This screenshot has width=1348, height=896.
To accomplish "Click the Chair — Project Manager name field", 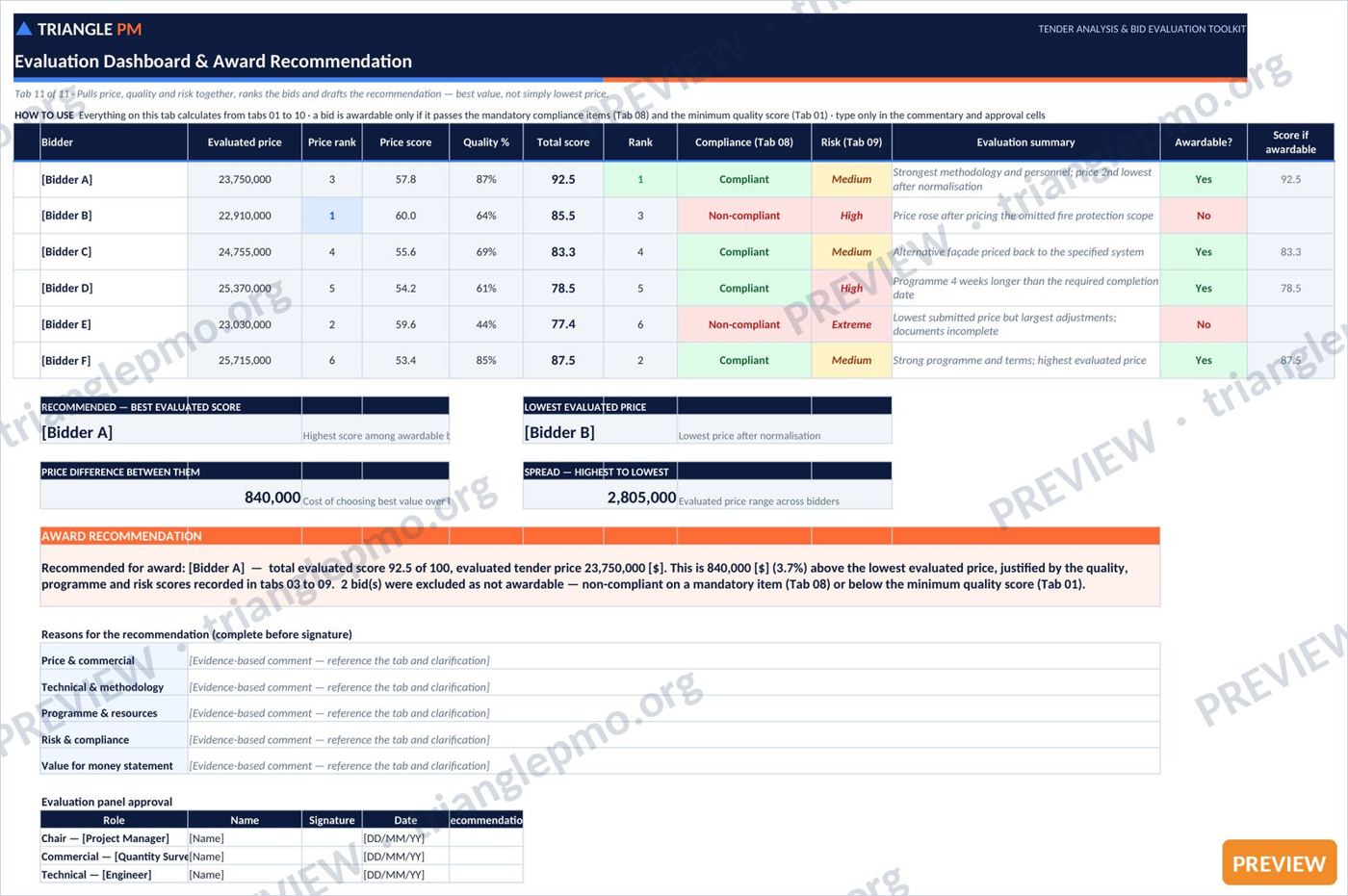I will [x=245, y=838].
